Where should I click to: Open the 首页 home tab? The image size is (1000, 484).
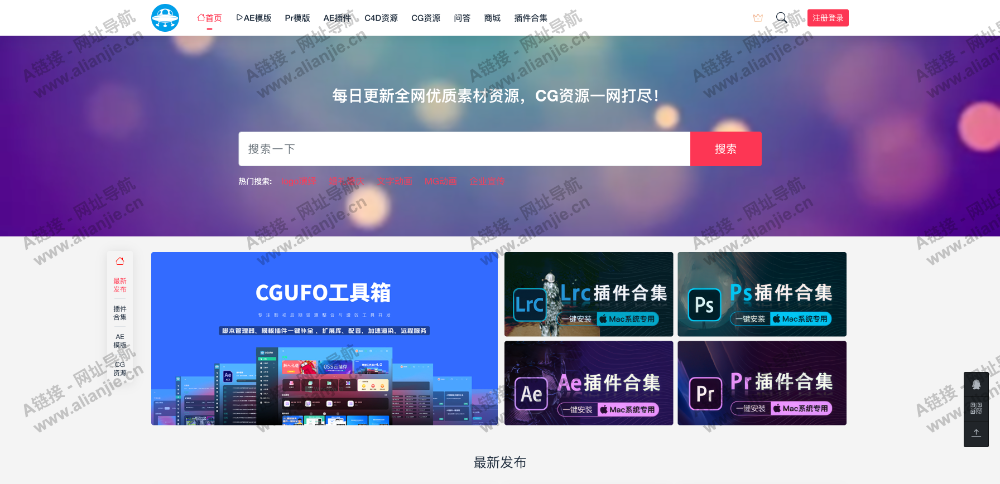point(209,18)
